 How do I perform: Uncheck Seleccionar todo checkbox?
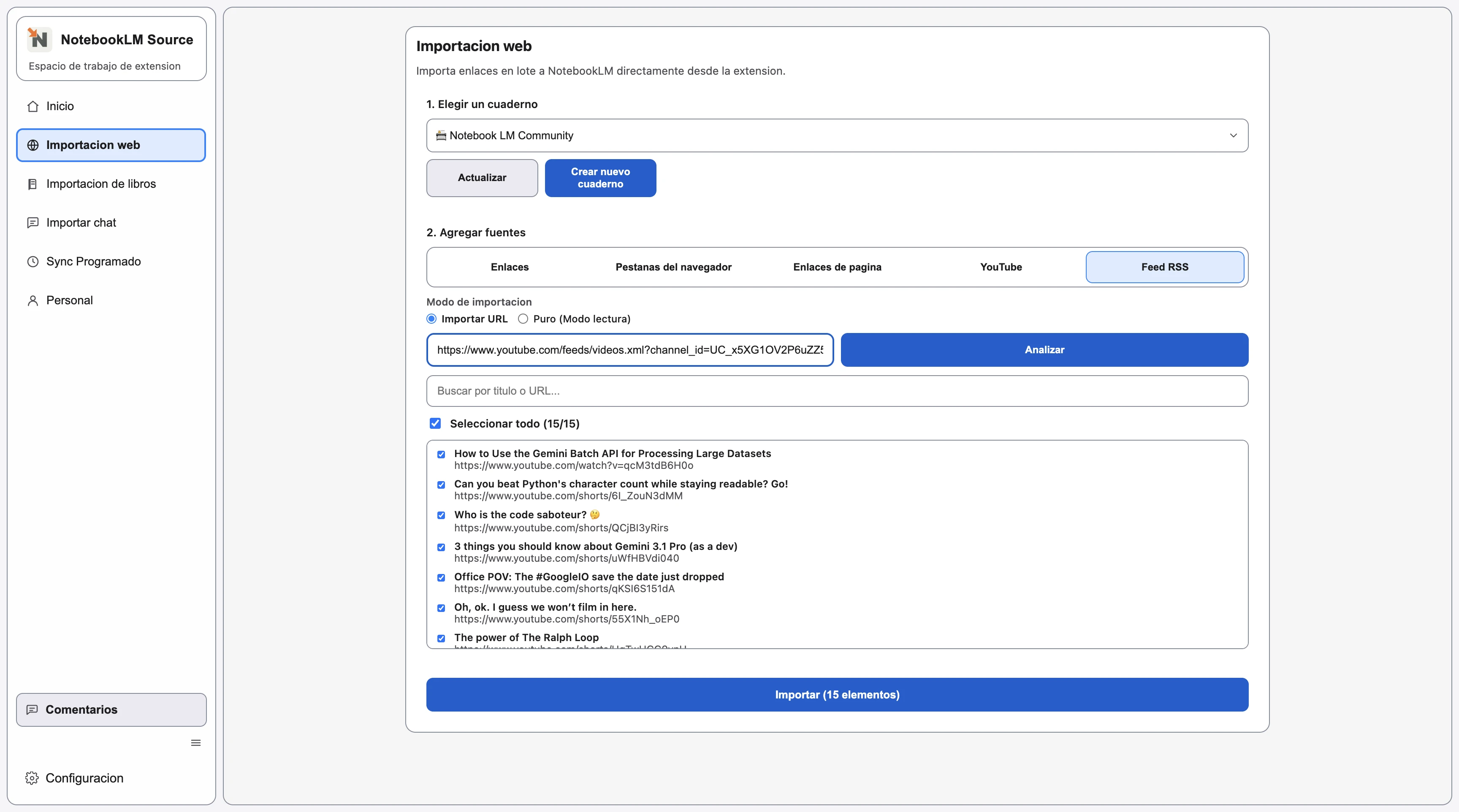pos(436,423)
